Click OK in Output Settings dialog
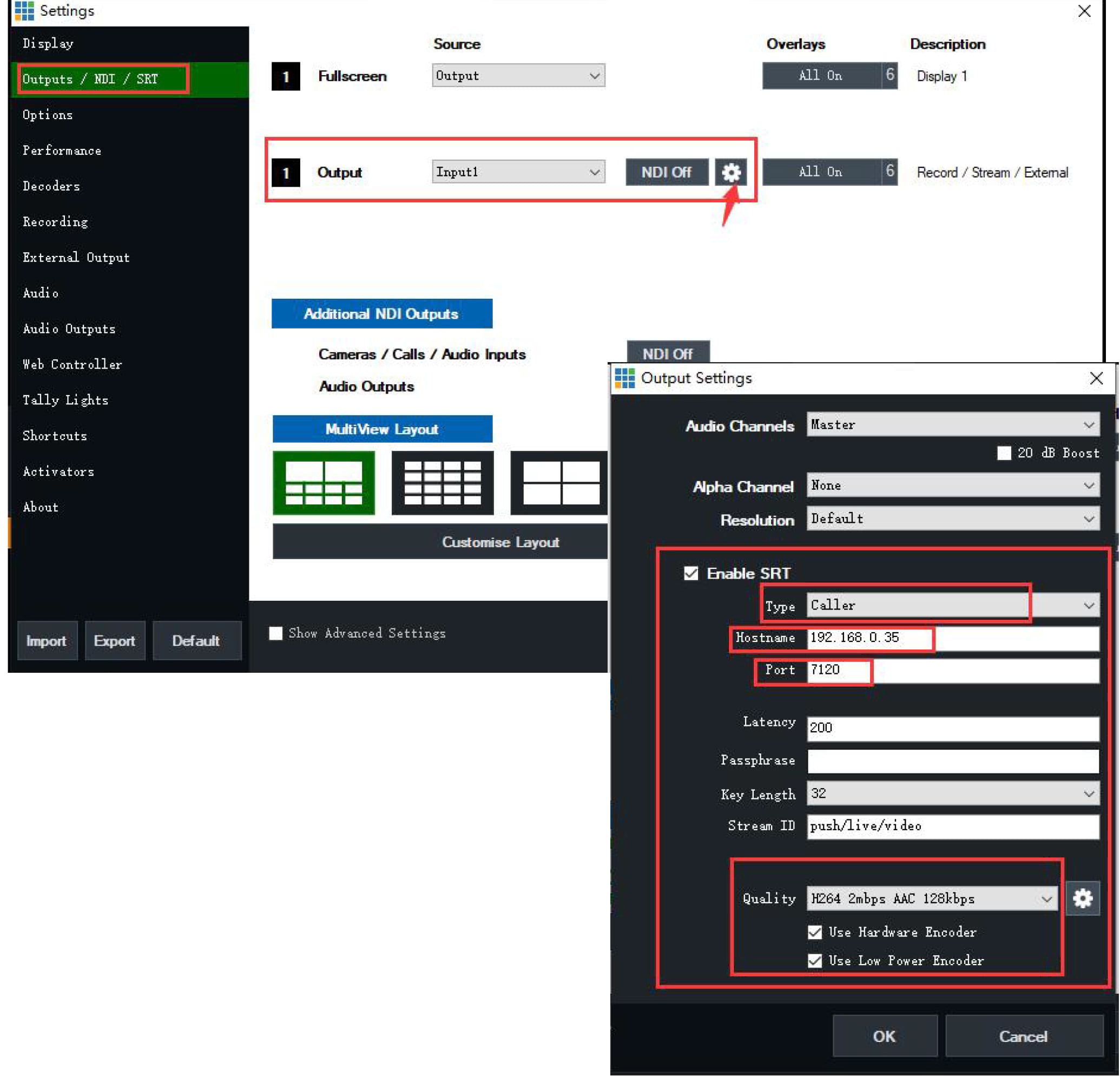 pos(884,1036)
